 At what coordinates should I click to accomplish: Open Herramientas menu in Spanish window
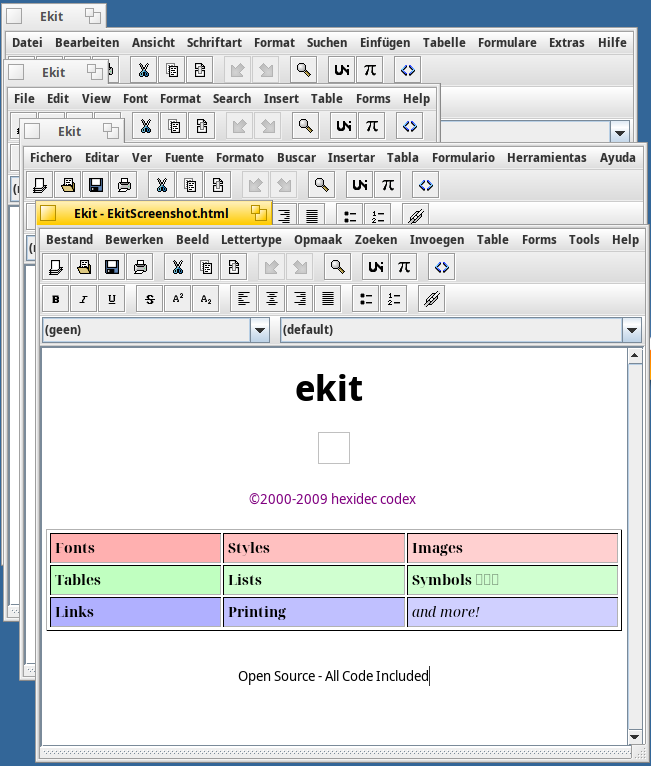pyautogui.click(x=546, y=158)
